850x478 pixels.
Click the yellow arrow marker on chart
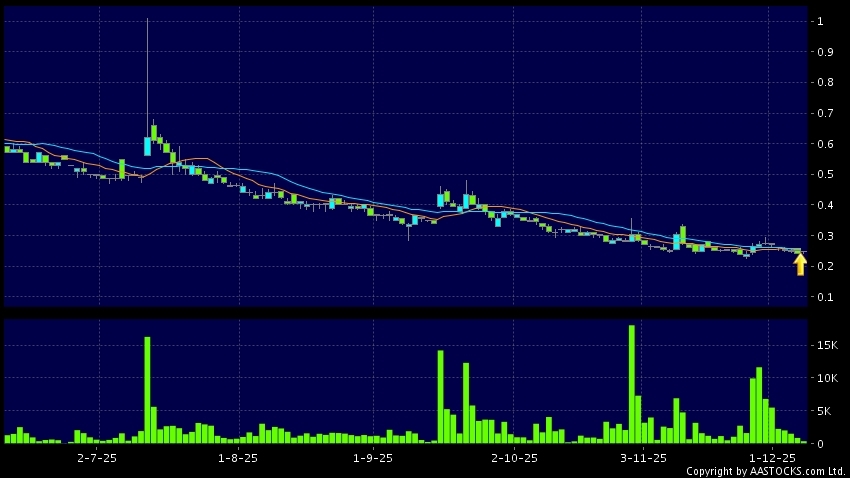(799, 264)
